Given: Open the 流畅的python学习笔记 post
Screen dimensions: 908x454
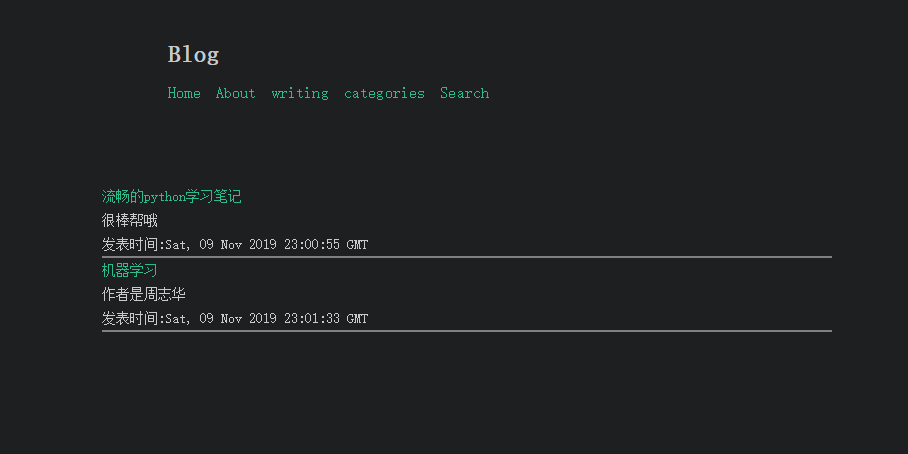Looking at the screenshot, I should [171, 197].
